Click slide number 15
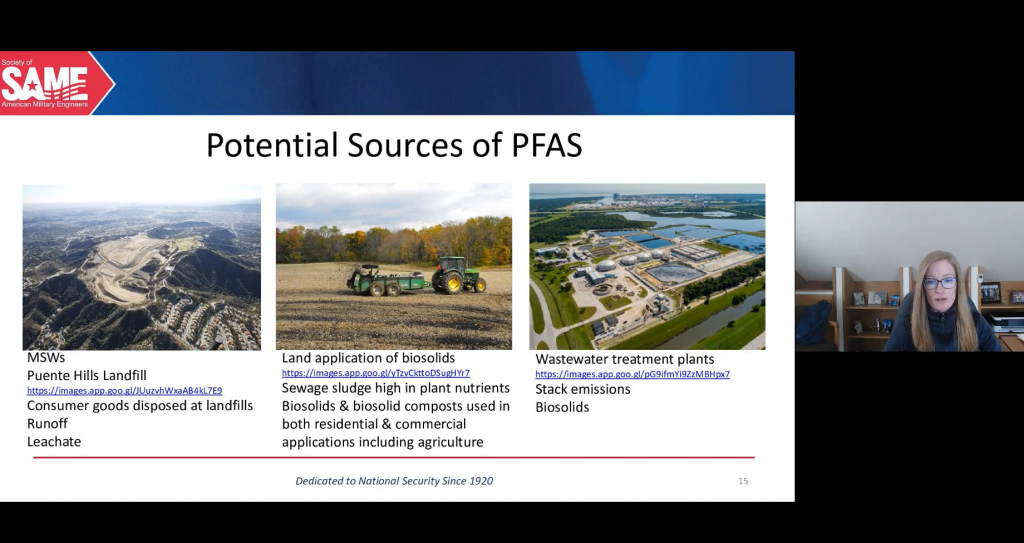Image resolution: width=1024 pixels, height=543 pixels. (743, 481)
